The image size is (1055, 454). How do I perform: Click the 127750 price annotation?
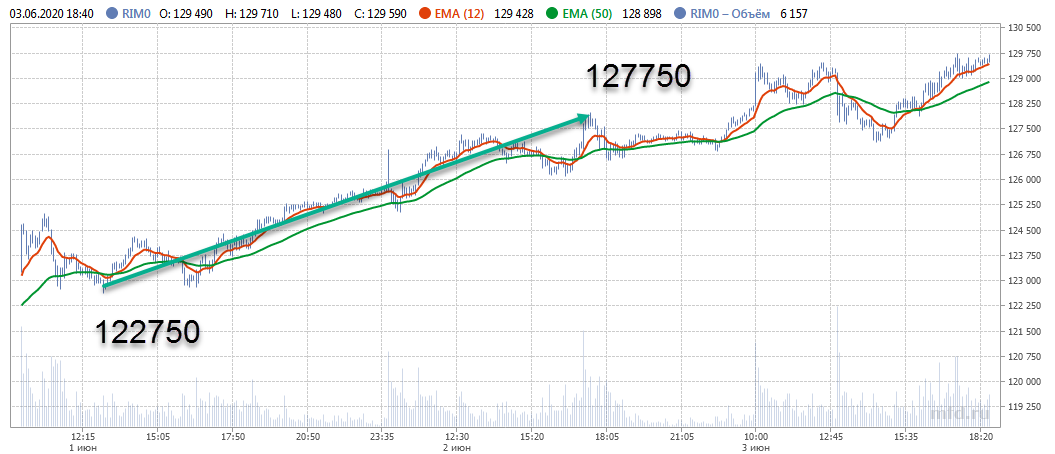638,77
